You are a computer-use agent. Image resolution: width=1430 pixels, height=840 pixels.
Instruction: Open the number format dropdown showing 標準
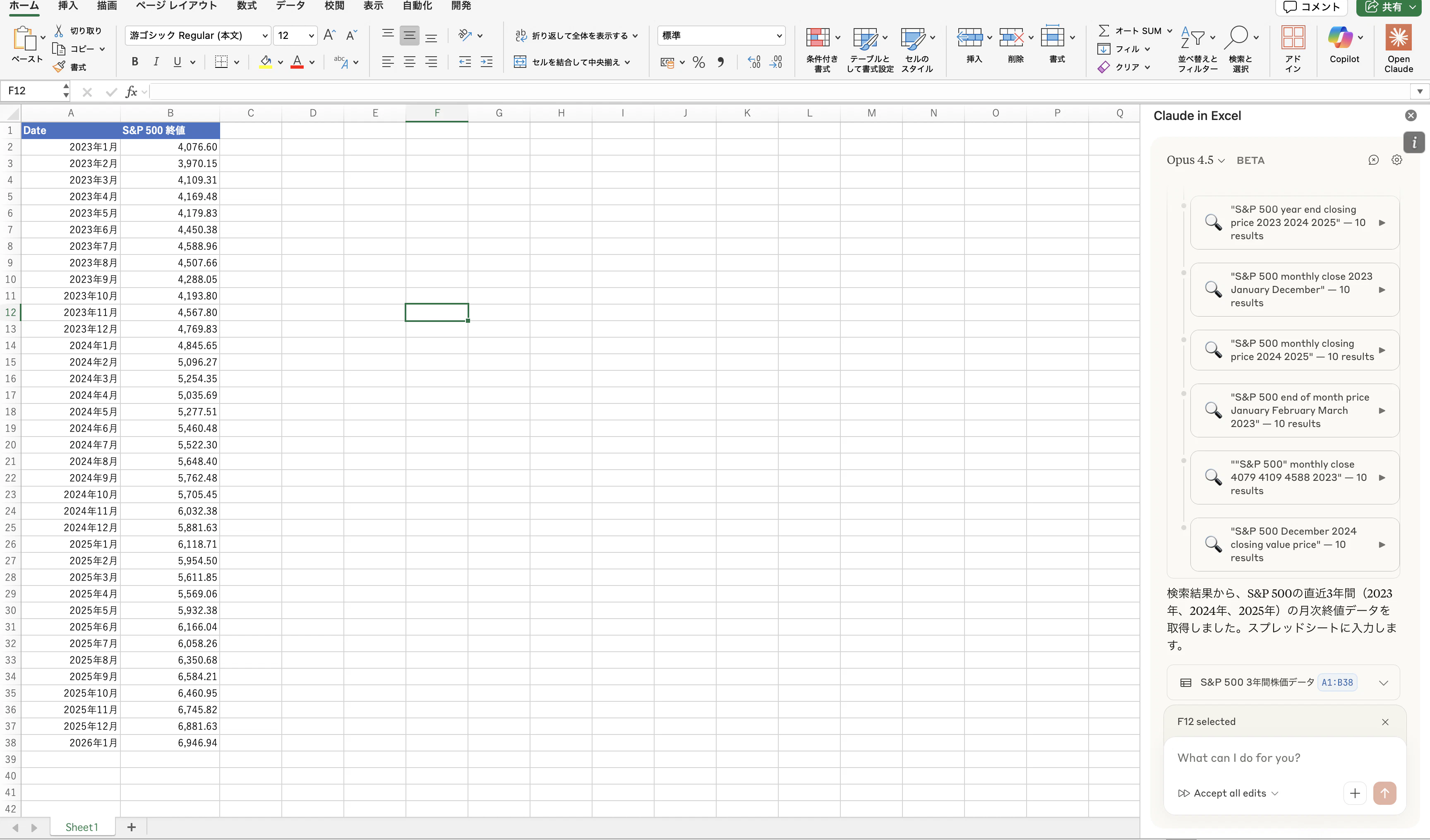click(779, 36)
